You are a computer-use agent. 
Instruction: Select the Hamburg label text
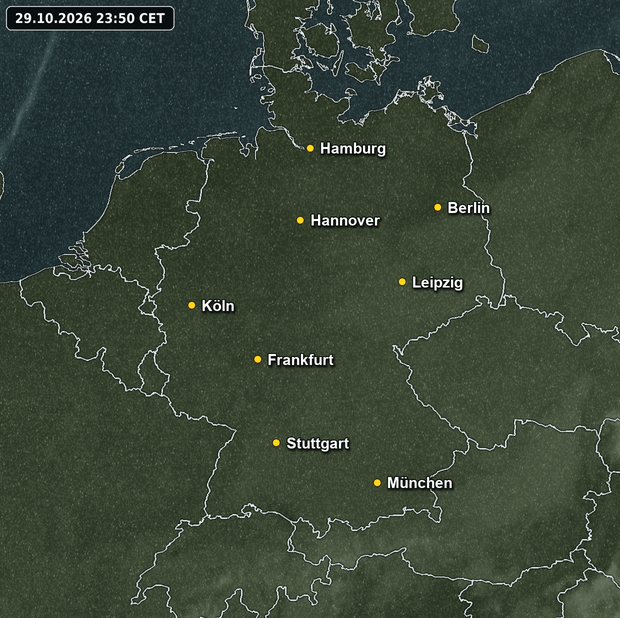click(353, 149)
